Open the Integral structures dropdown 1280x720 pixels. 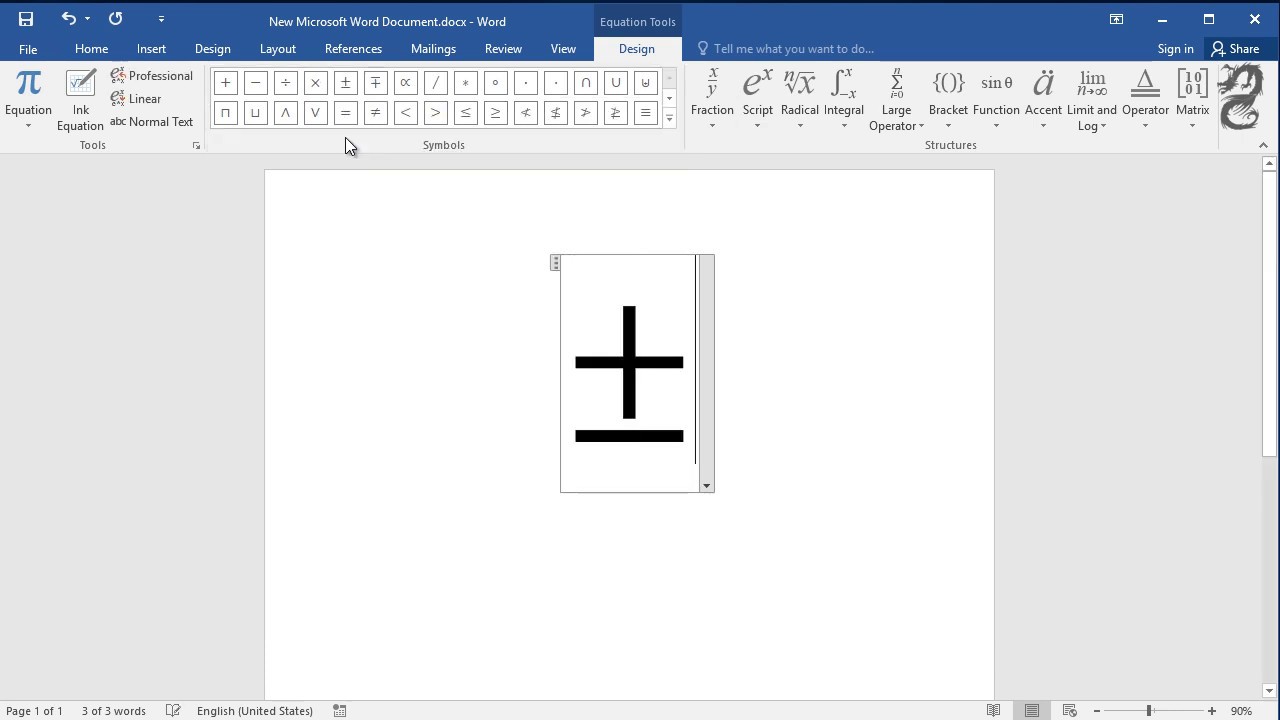844,100
